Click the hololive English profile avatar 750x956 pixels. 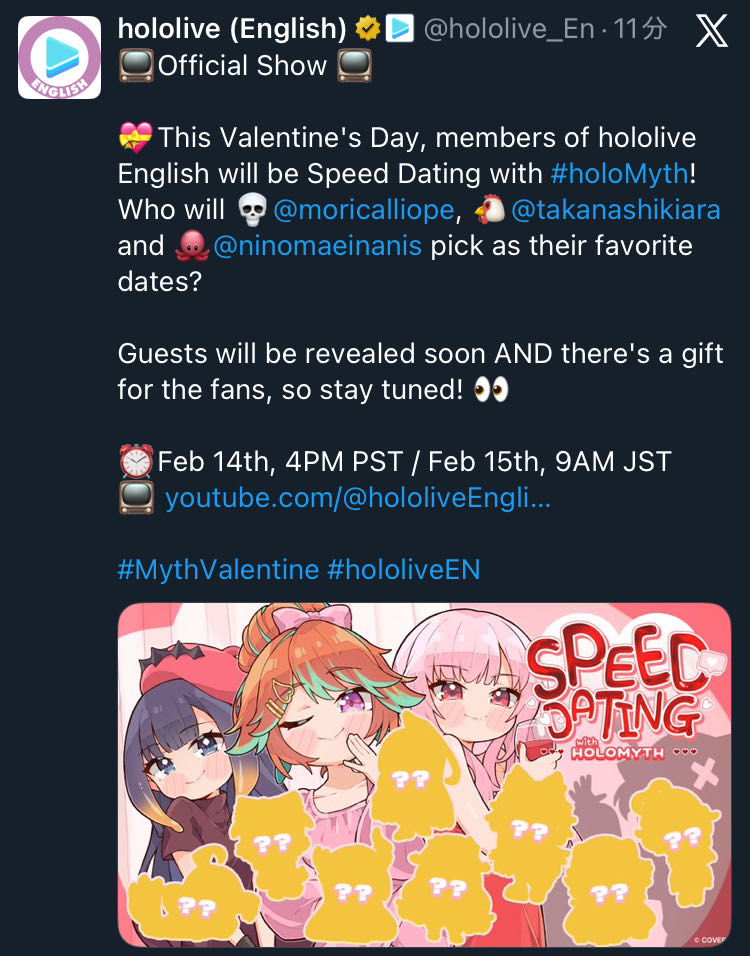(x=59, y=57)
